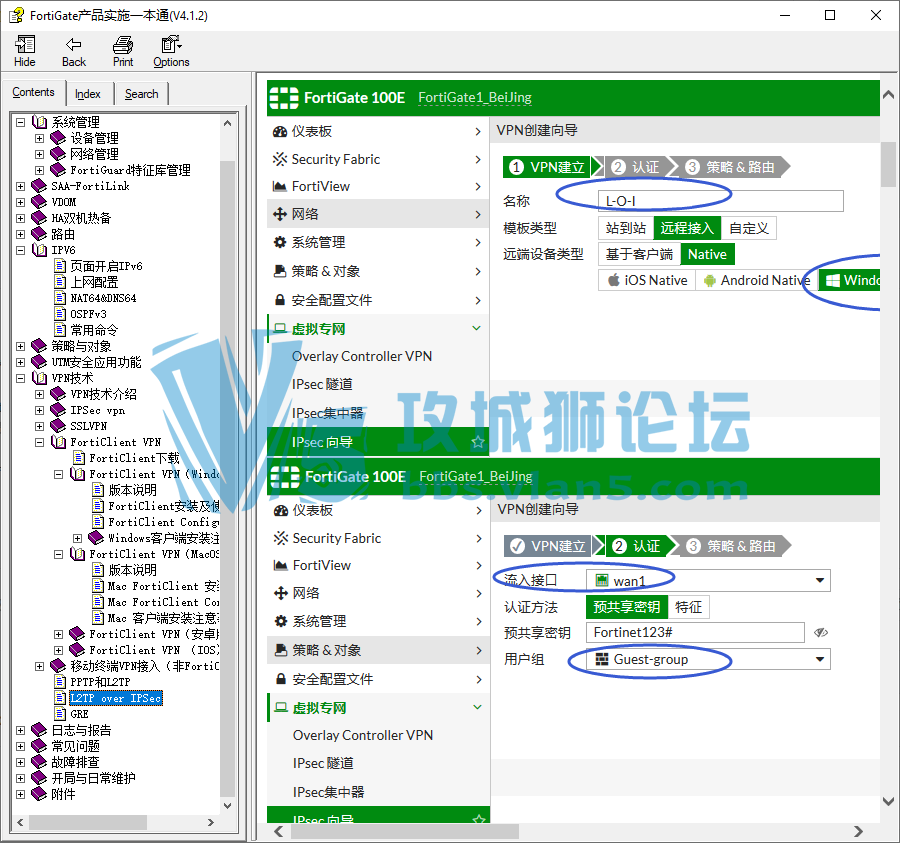Viewport: 900px width, 843px height.
Task: Open the FortiClient下载 topic
Action: (134, 458)
